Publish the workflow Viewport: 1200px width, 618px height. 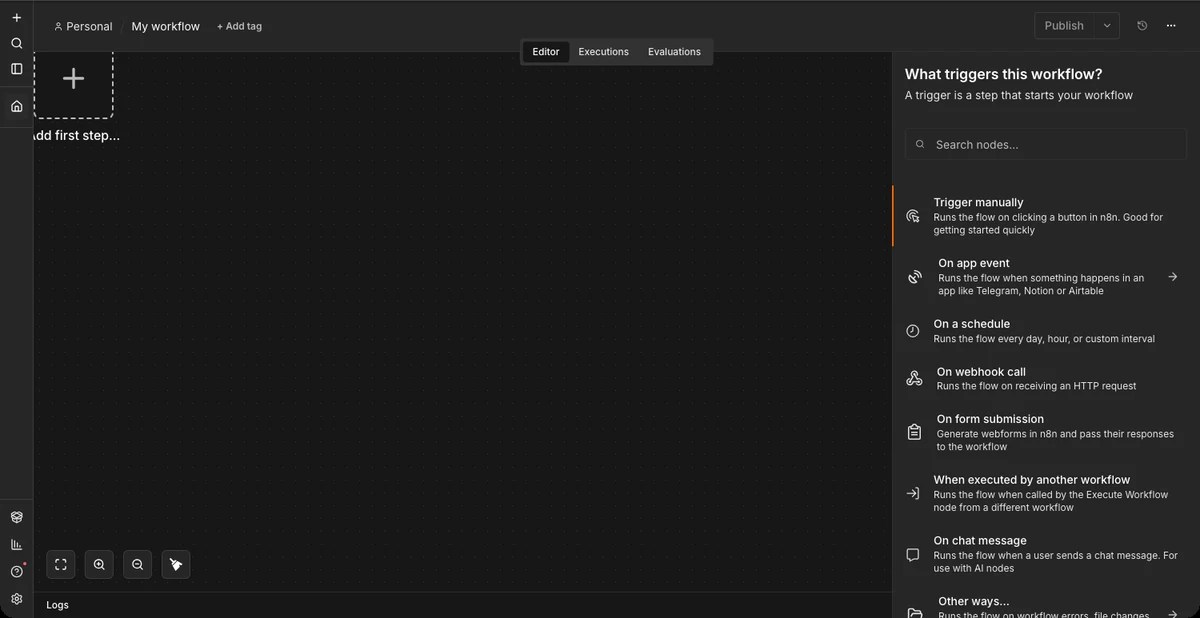[1064, 26]
